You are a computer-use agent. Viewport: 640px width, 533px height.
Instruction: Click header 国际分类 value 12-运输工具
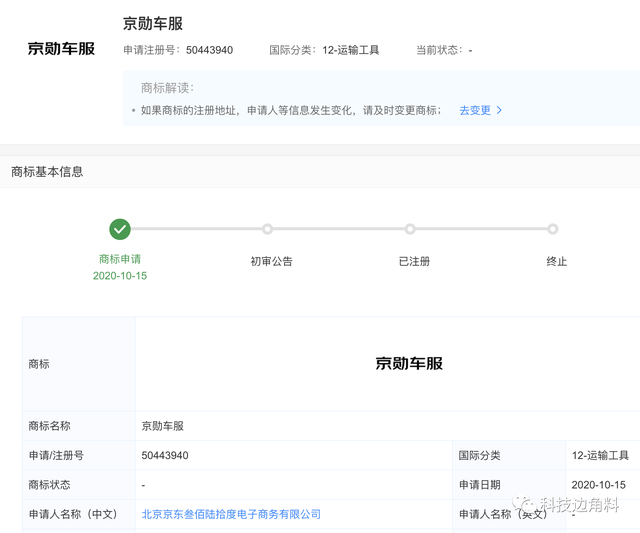(351, 50)
